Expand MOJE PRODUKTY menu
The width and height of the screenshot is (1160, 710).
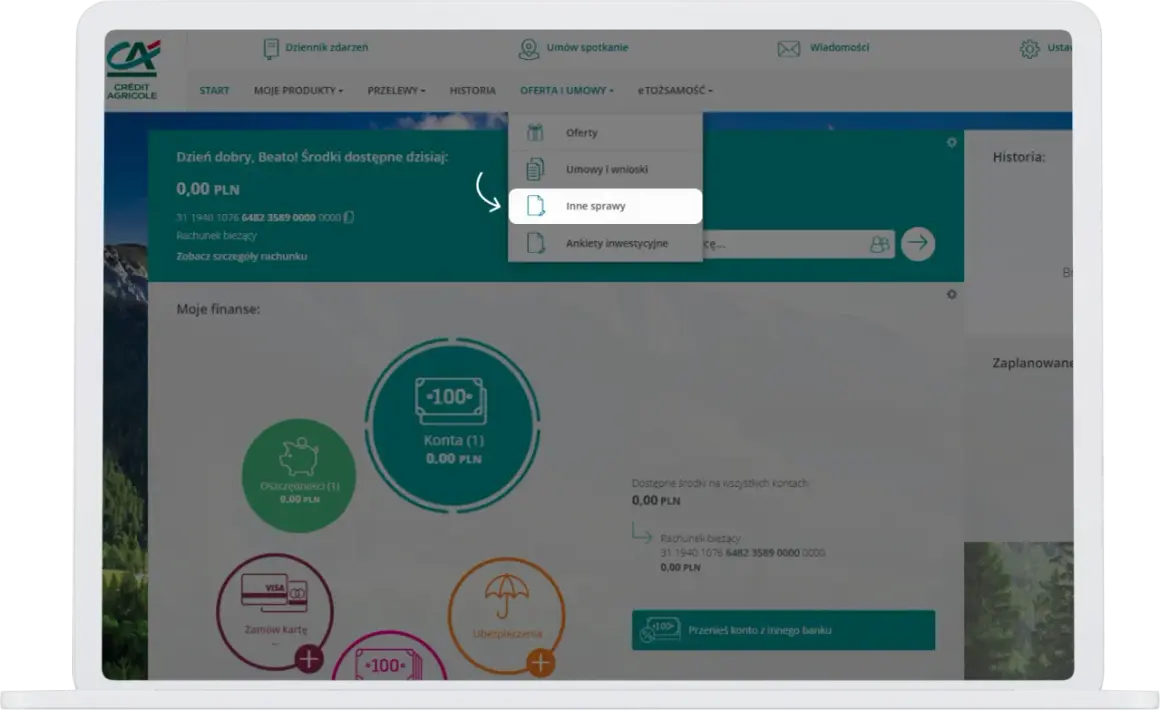pyautogui.click(x=298, y=90)
